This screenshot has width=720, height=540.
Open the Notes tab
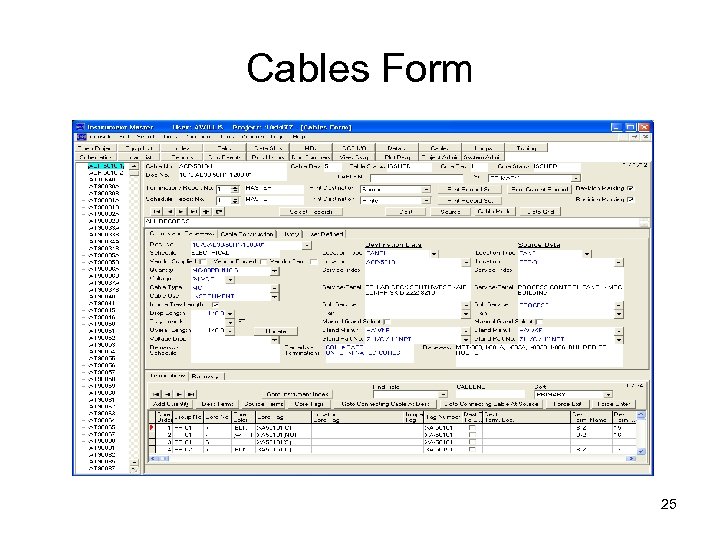pos(291,234)
